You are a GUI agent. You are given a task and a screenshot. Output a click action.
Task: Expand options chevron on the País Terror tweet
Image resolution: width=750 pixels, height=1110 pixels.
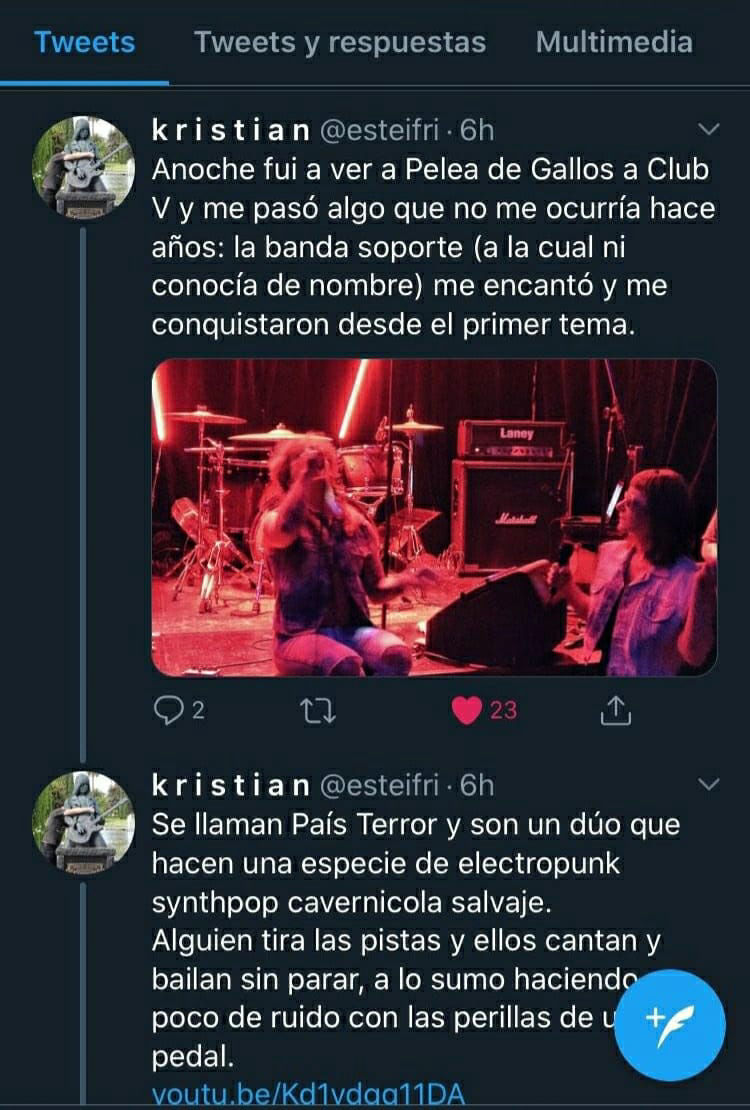(708, 784)
